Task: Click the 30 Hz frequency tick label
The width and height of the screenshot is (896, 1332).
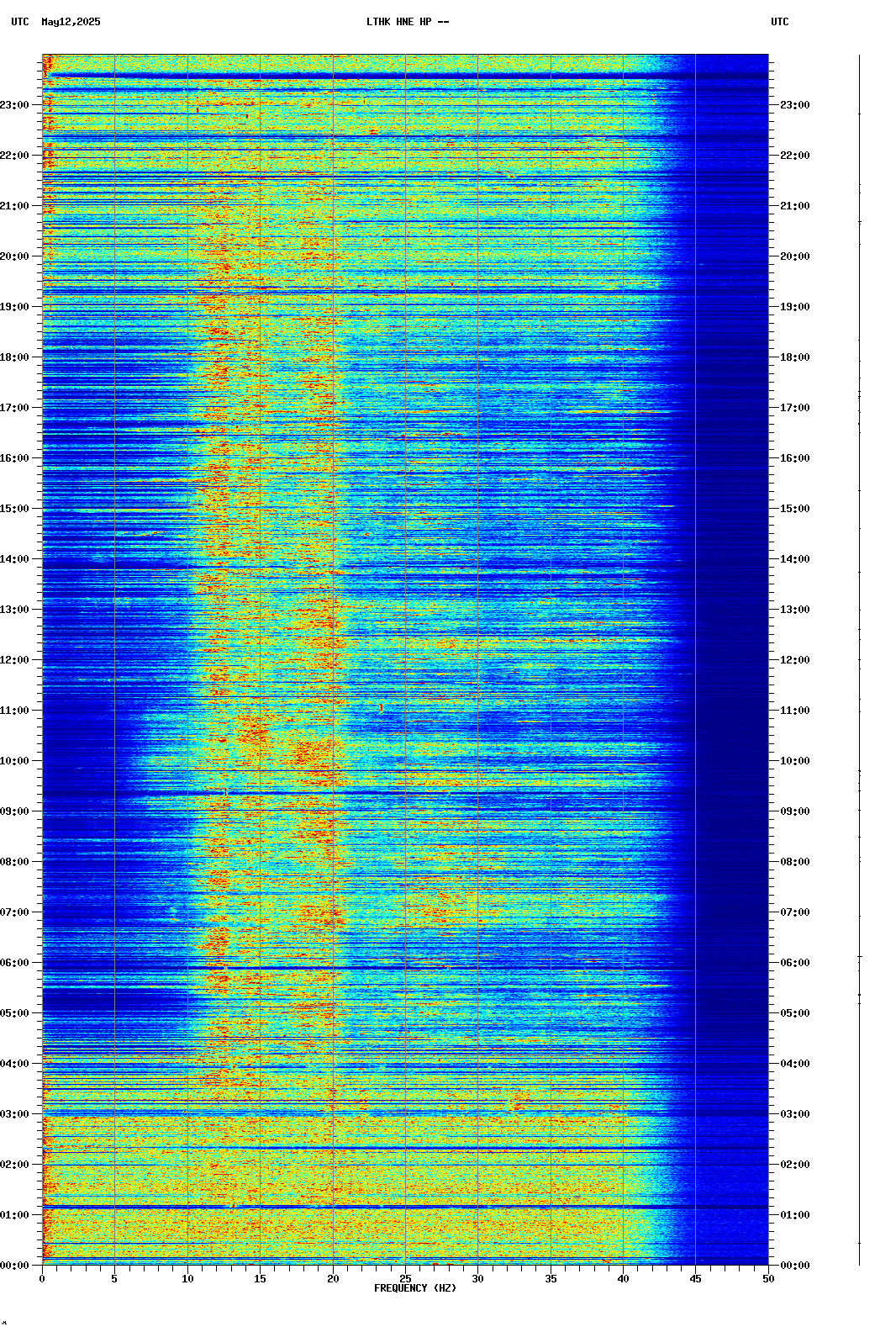Action: tap(477, 1279)
